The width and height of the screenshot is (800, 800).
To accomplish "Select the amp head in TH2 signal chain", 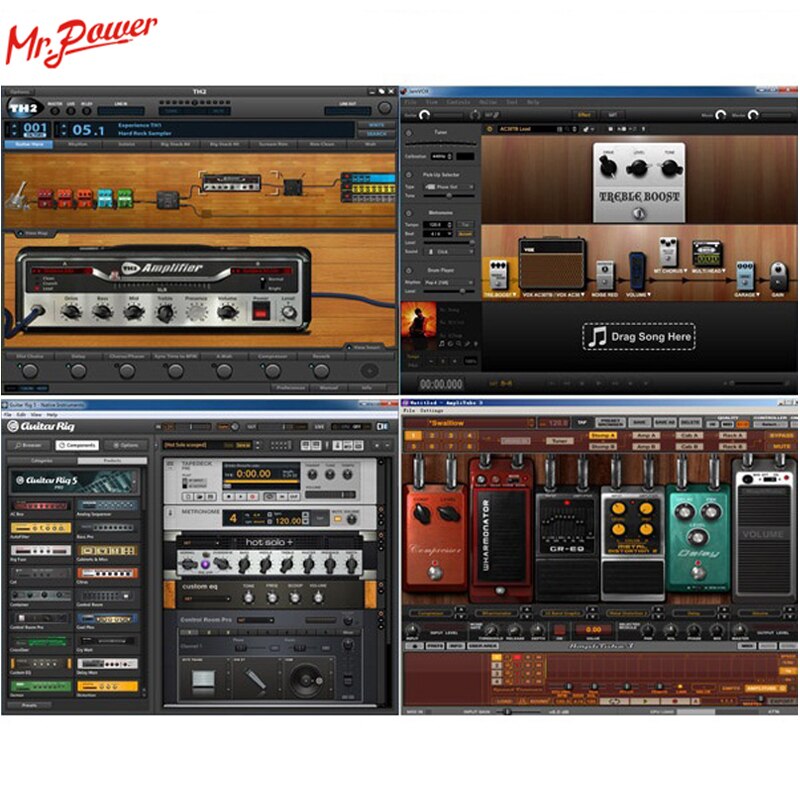I will (231, 182).
